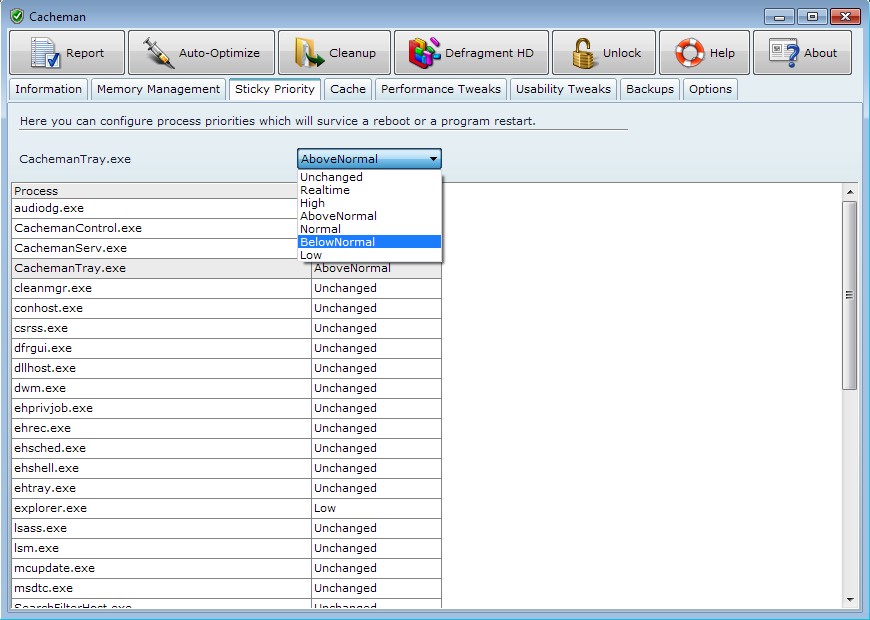Image resolution: width=870 pixels, height=620 pixels.
Task: Click the Unchanged priority cell for dwm.exe
Action: click(376, 388)
